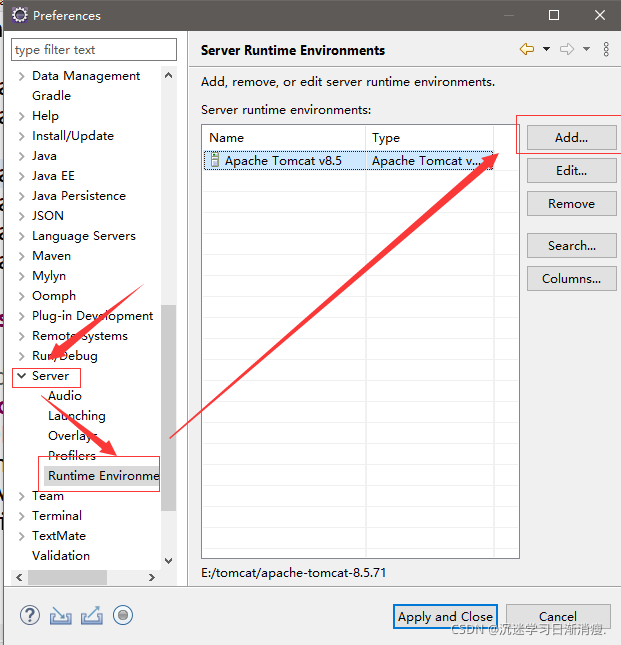Expand the JSON tree node
Viewport: 621px width, 645px height.
(x=22, y=216)
